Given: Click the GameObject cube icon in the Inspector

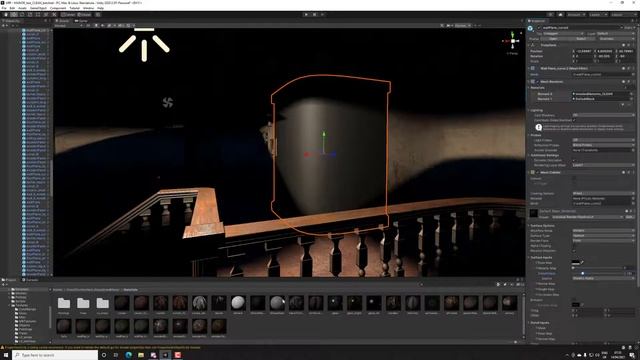Looking at the screenshot, I should click(x=530, y=28).
